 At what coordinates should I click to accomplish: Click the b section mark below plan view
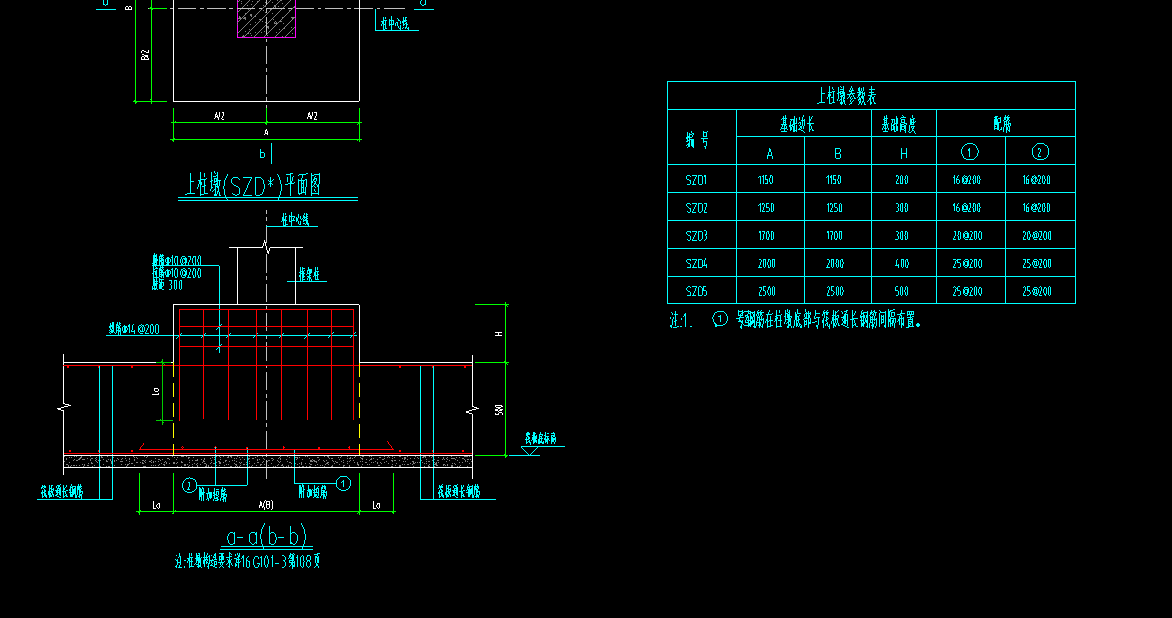coord(262,155)
